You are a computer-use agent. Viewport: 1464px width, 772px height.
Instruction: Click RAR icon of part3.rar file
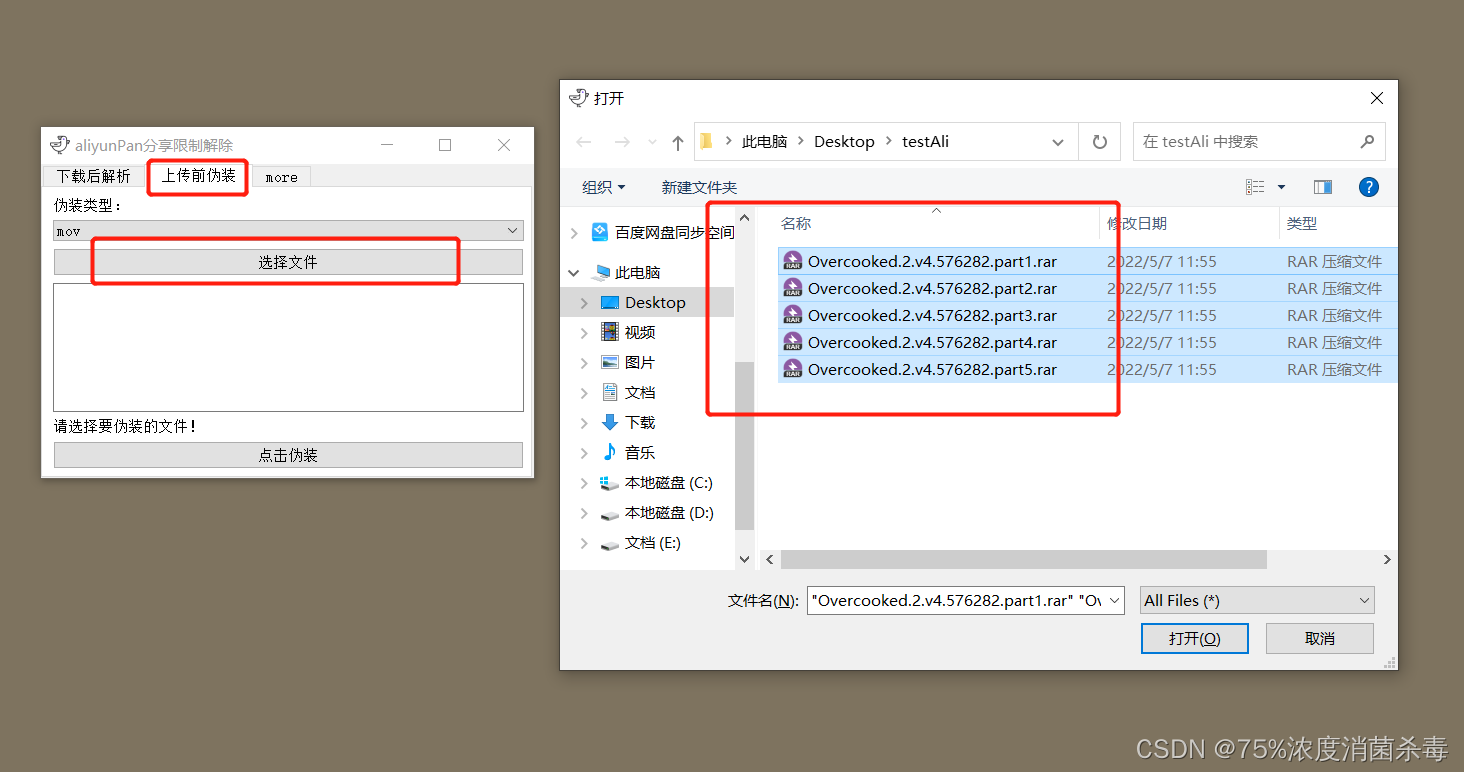point(793,315)
